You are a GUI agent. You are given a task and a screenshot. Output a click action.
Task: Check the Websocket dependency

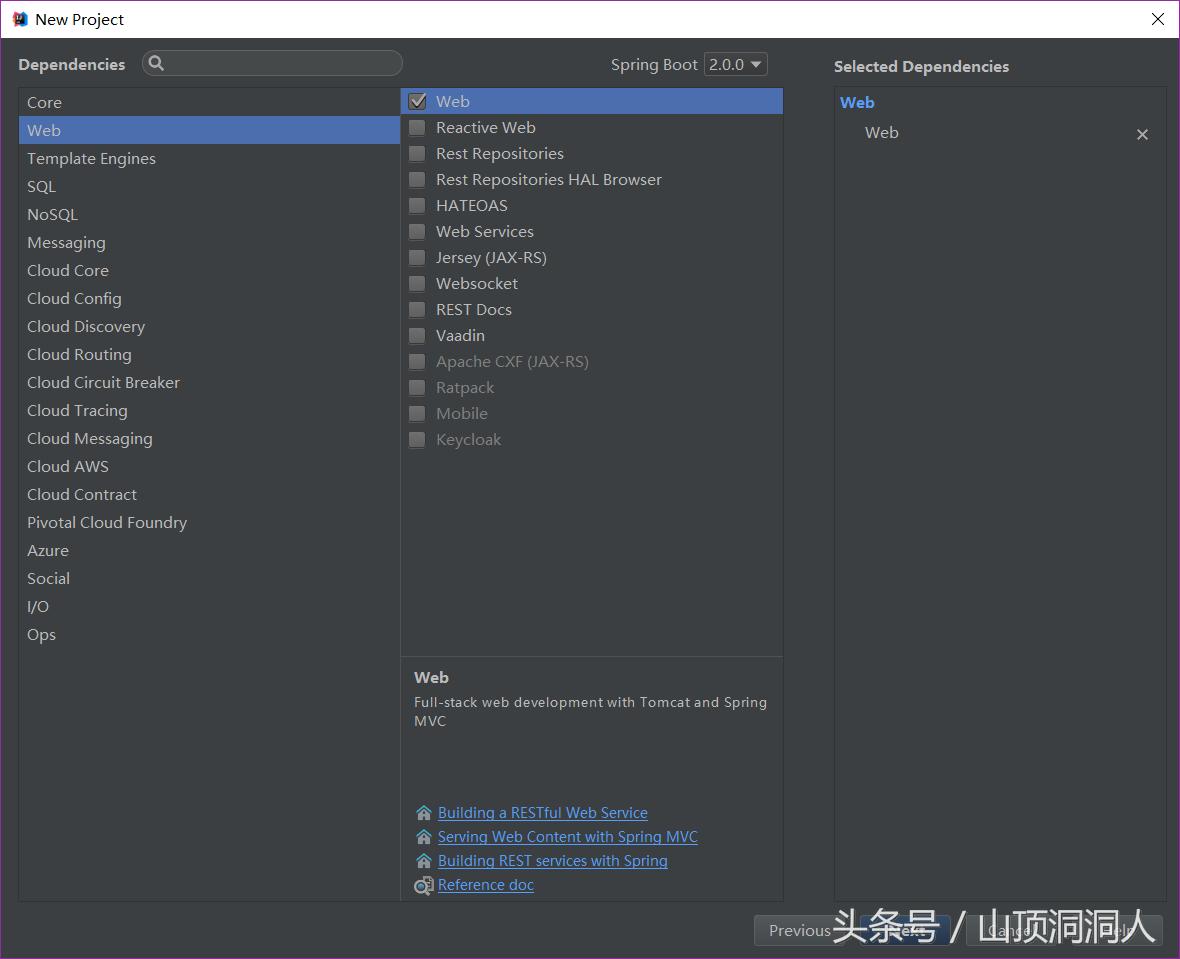[x=417, y=283]
